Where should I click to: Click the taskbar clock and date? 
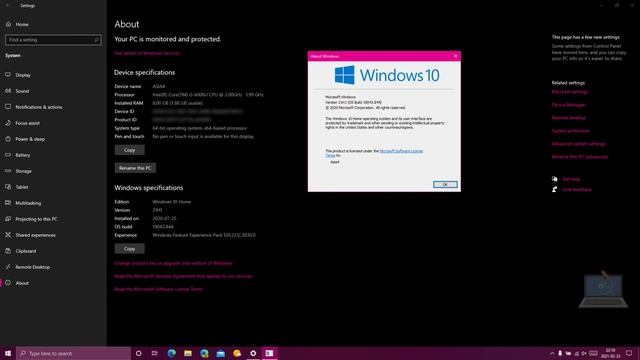[611, 353]
